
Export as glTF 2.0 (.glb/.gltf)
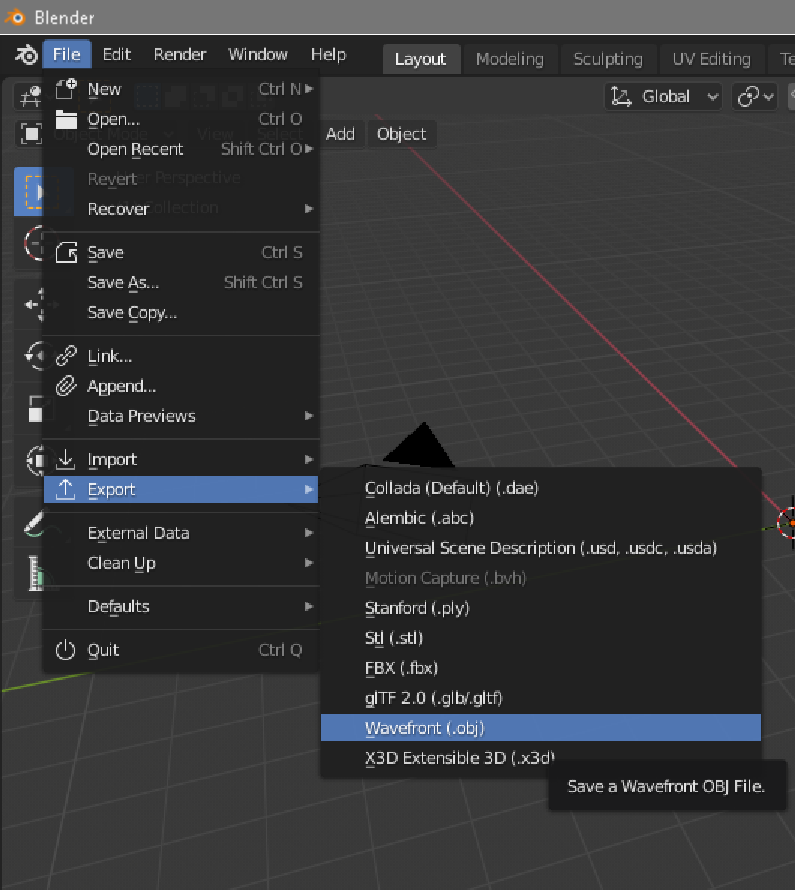[541, 698]
